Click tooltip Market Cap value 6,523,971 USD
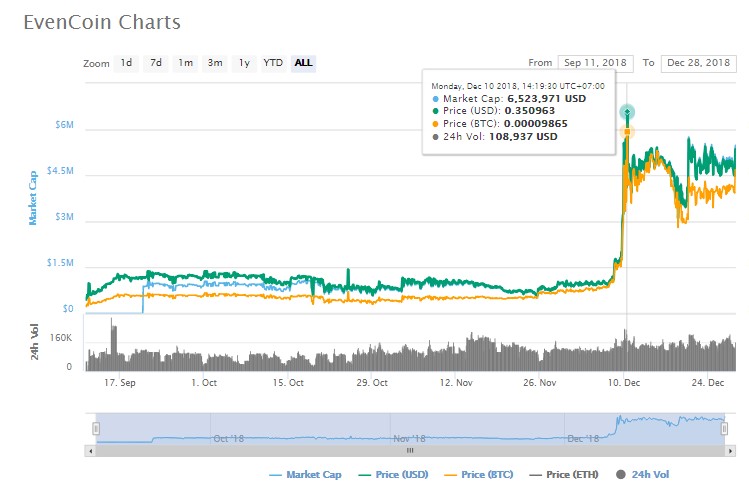 (x=546, y=99)
